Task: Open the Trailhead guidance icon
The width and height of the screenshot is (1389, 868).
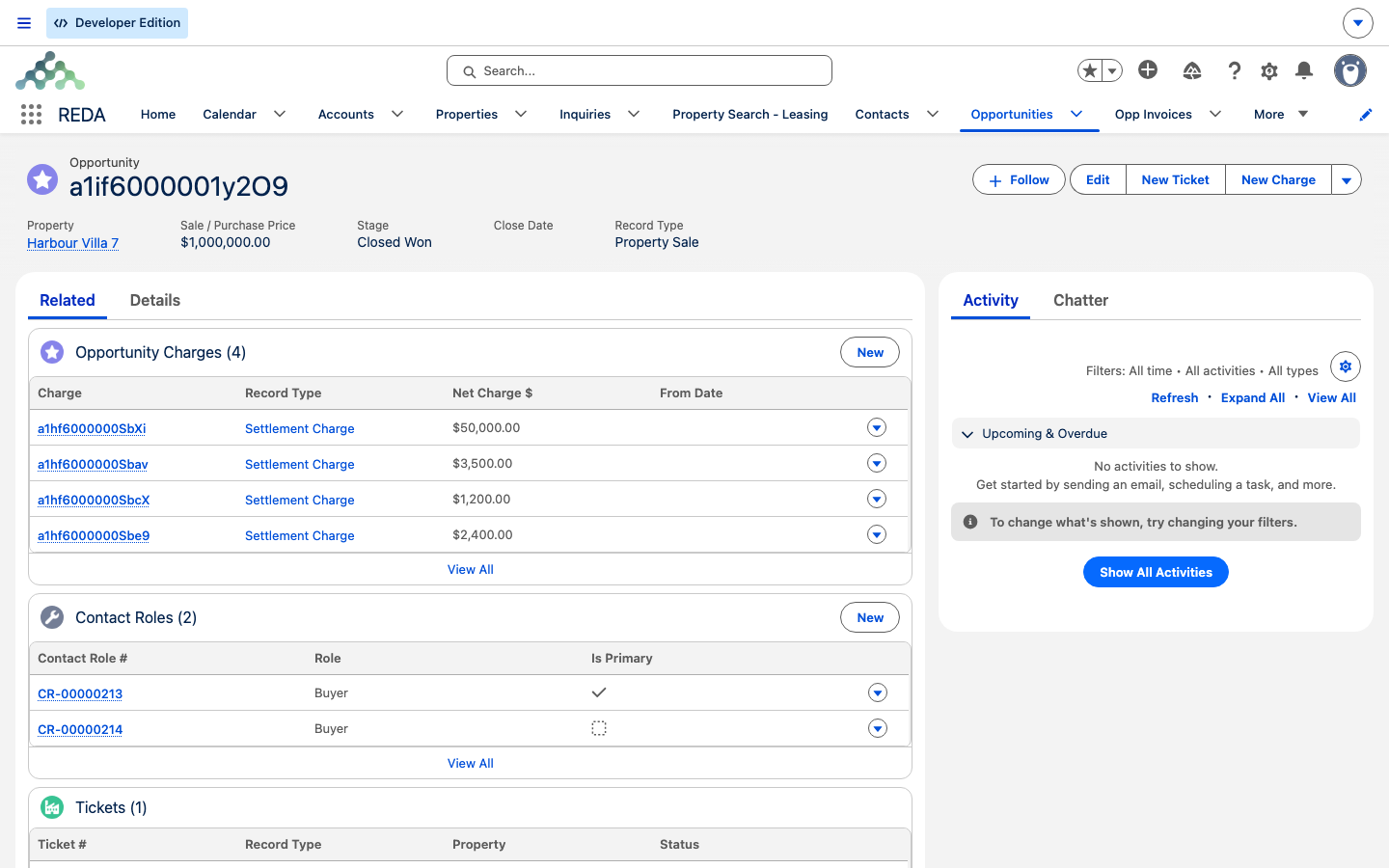Action: click(1192, 70)
